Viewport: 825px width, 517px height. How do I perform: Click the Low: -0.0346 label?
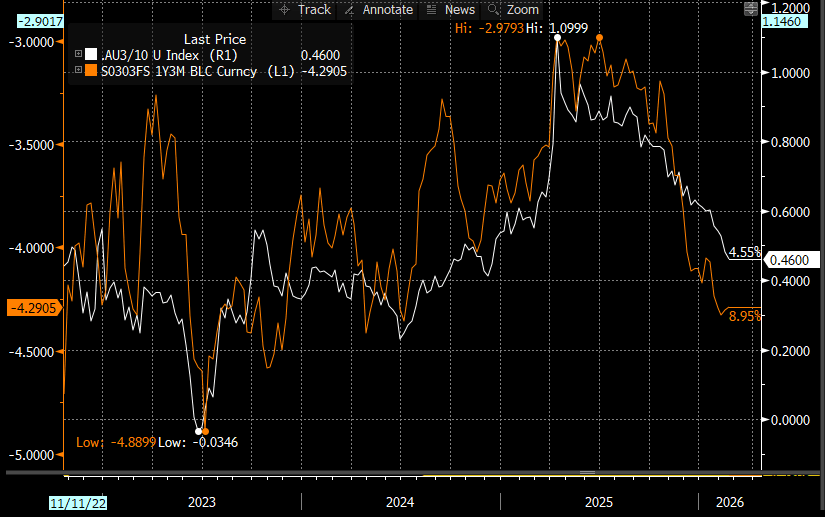click(x=198, y=442)
